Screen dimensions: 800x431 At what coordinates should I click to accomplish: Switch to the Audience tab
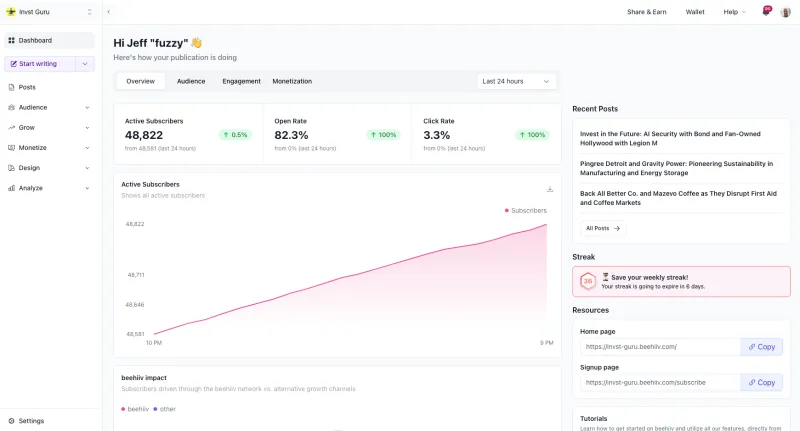pyautogui.click(x=191, y=81)
